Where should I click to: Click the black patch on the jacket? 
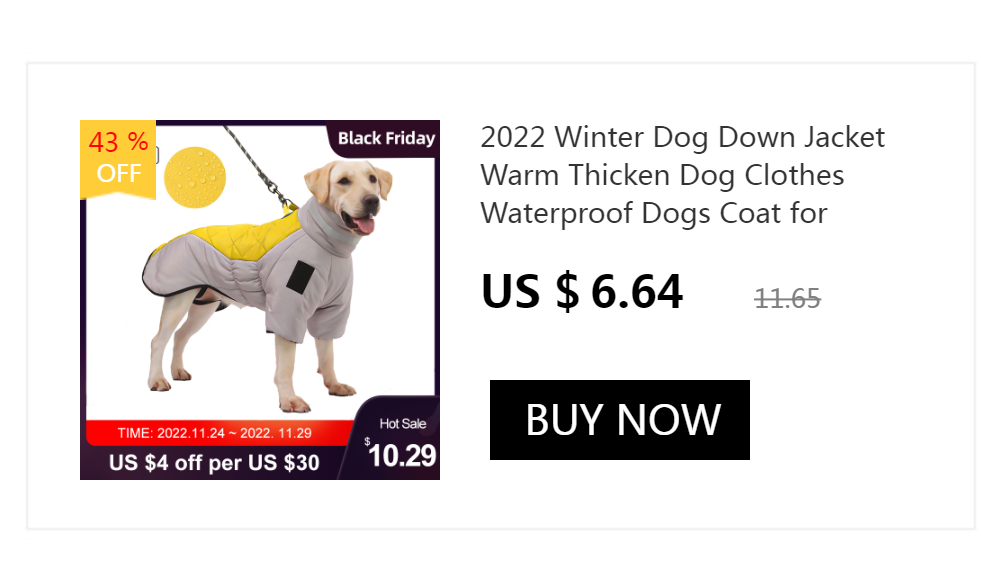pyautogui.click(x=300, y=278)
